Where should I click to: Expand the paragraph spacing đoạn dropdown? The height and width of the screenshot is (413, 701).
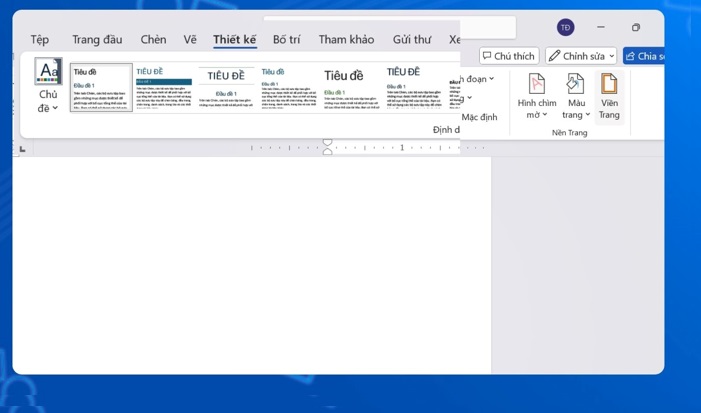pyautogui.click(x=480, y=79)
